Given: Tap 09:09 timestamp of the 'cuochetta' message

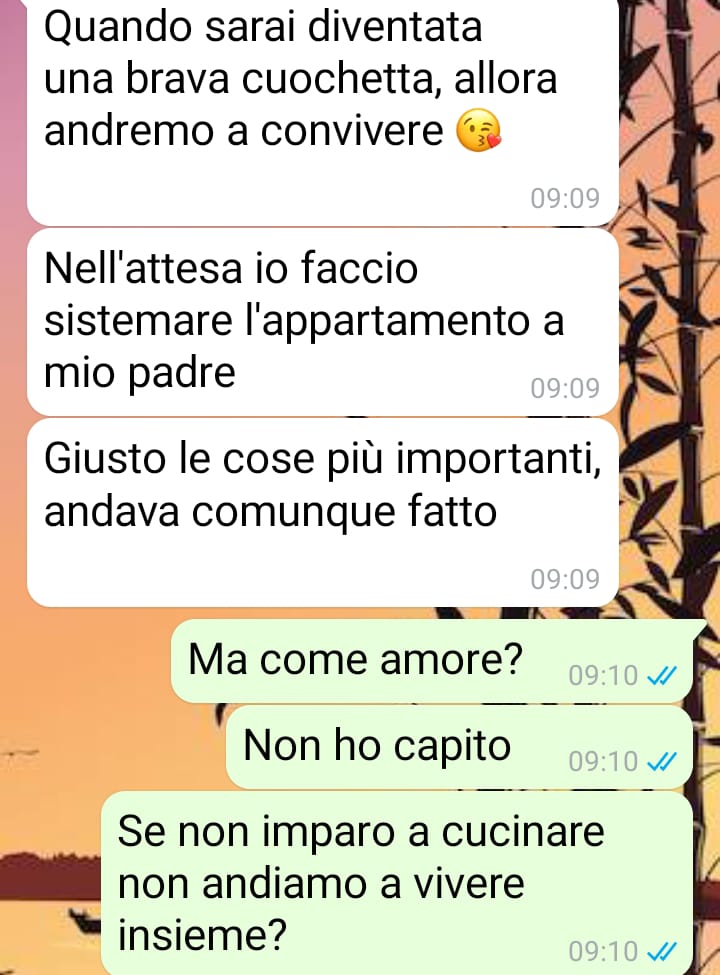Looking at the screenshot, I should [x=565, y=198].
